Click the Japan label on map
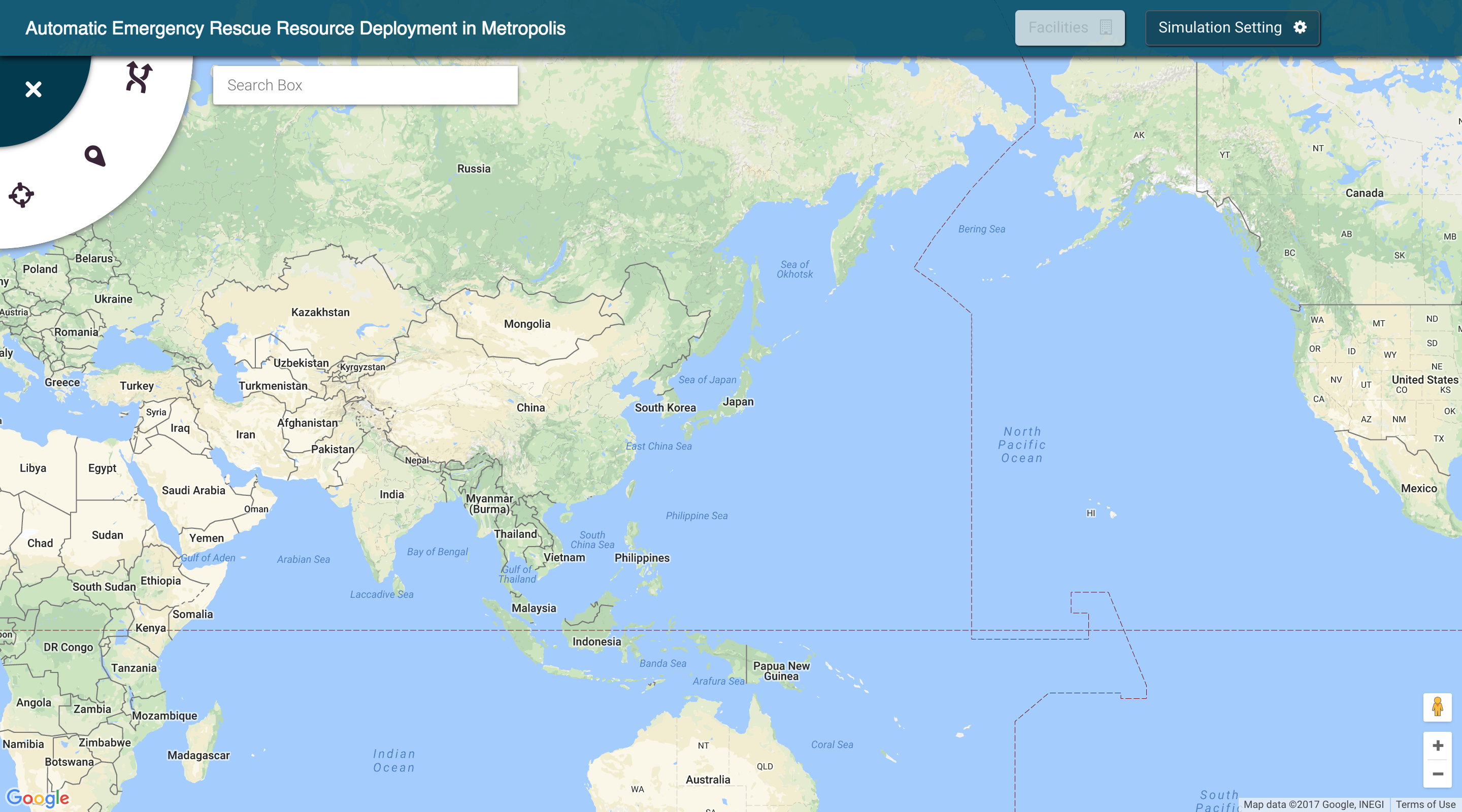 (x=738, y=402)
